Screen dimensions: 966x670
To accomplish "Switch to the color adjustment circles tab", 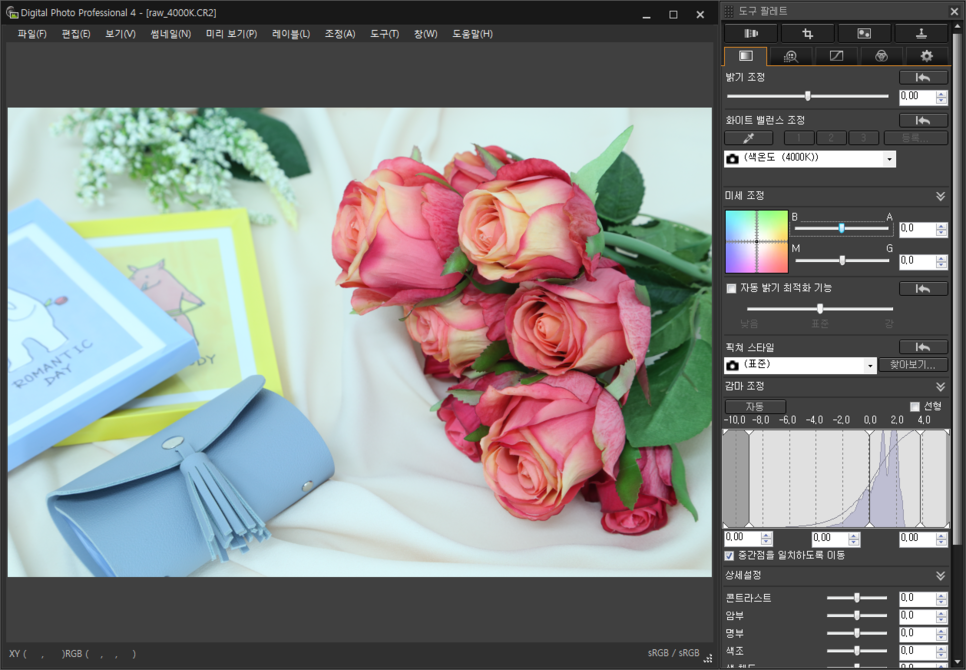I will (x=882, y=56).
